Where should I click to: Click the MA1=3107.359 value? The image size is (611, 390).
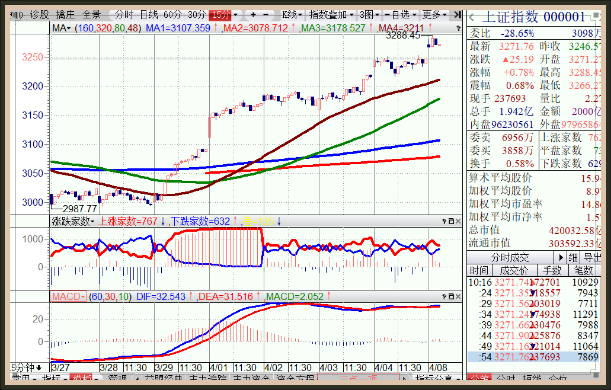click(178, 28)
